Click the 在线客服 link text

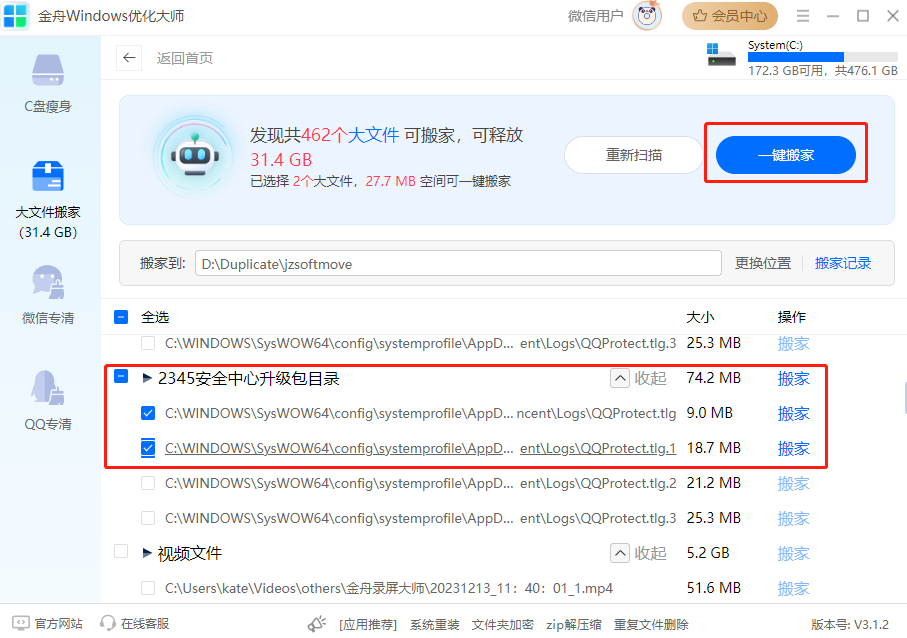click(145, 624)
